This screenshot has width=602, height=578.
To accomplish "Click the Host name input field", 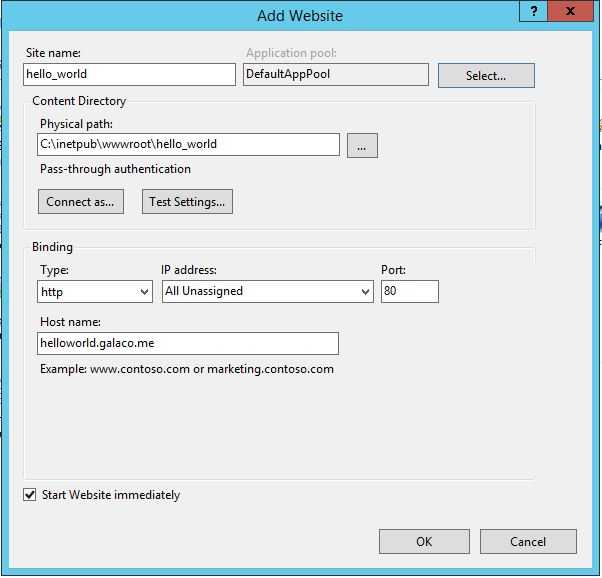I will click(188, 344).
